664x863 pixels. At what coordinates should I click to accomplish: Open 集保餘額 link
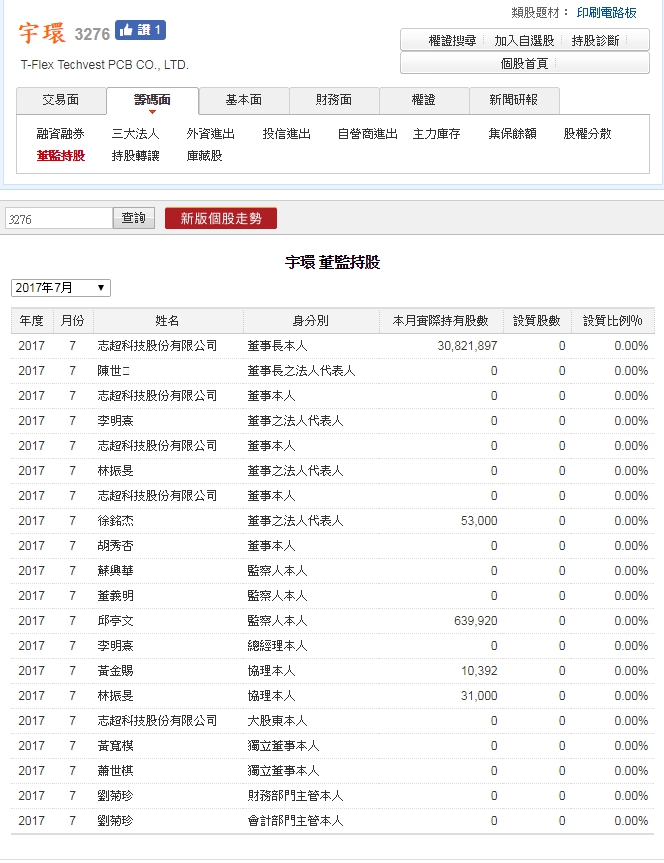click(x=513, y=134)
